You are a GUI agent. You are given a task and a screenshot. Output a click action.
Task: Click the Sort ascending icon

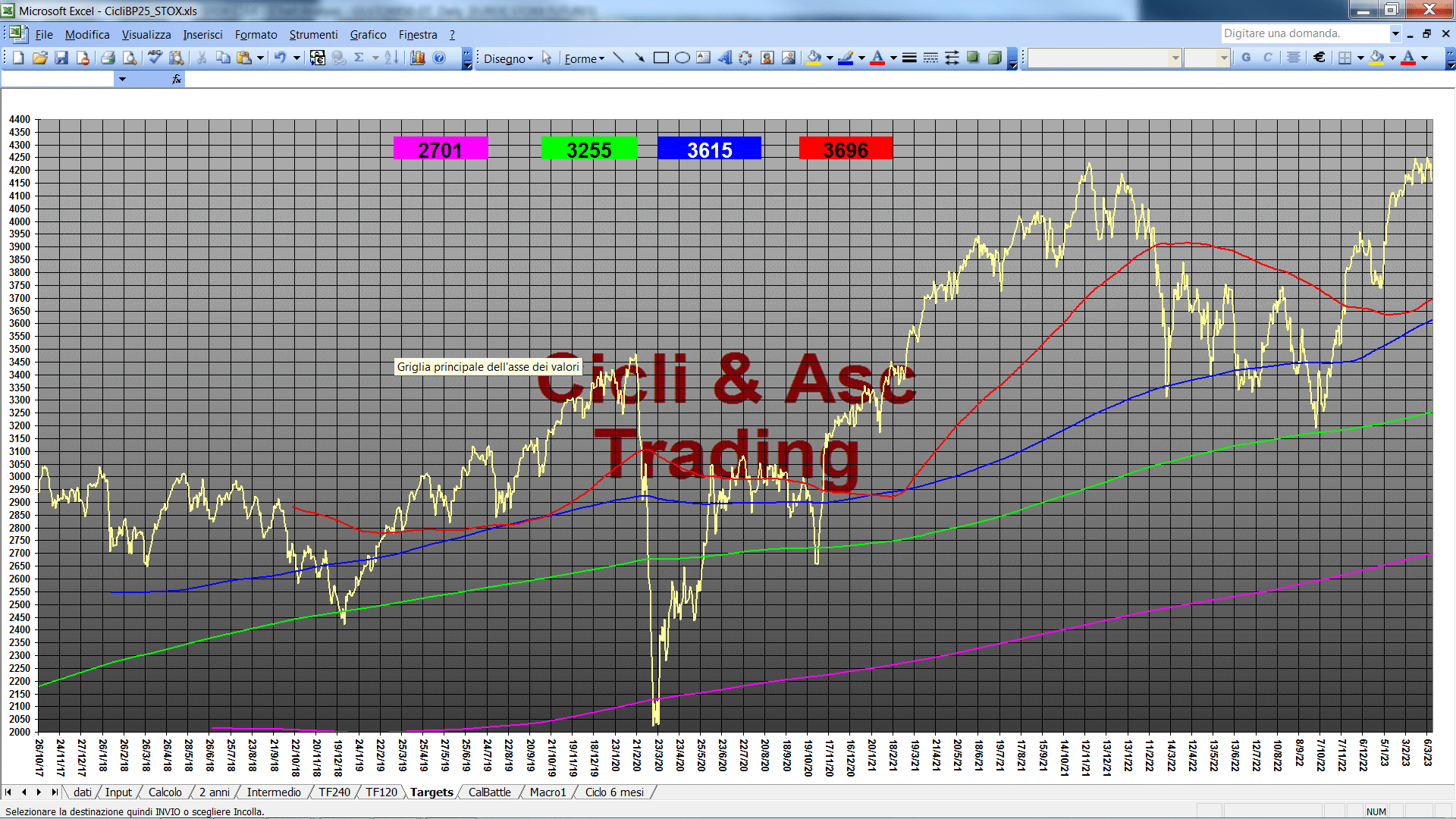click(391, 58)
